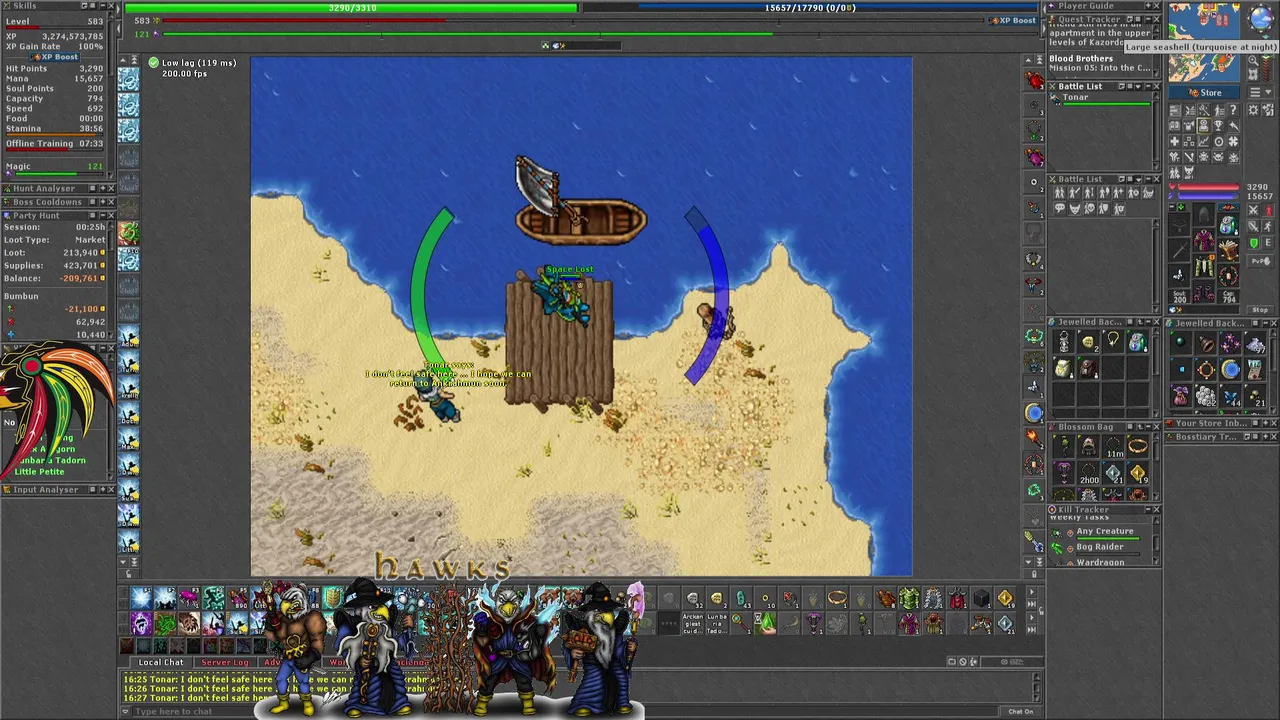Toggle the E expert mode button

(1268, 243)
